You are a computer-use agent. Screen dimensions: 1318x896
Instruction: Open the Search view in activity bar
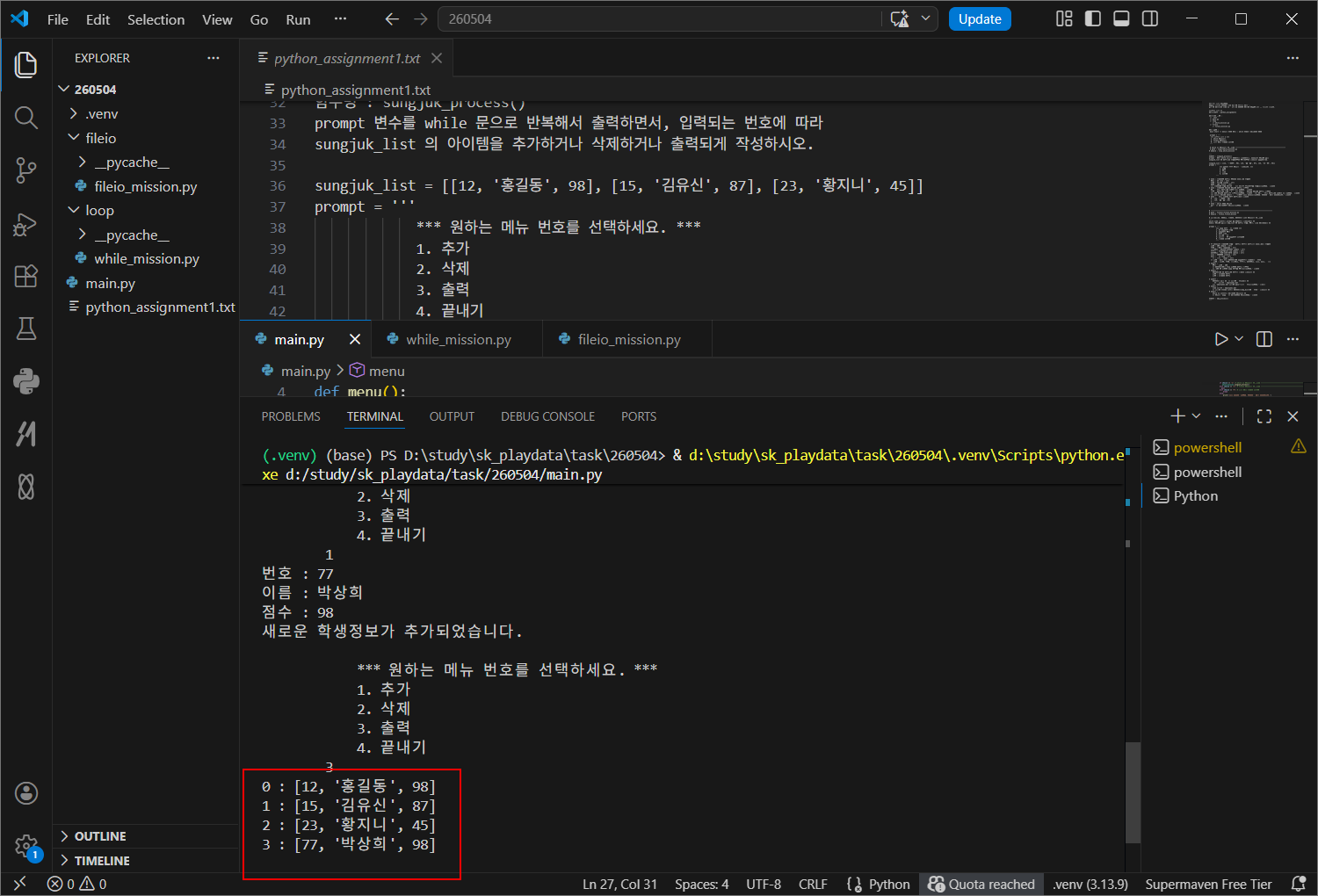(x=26, y=118)
